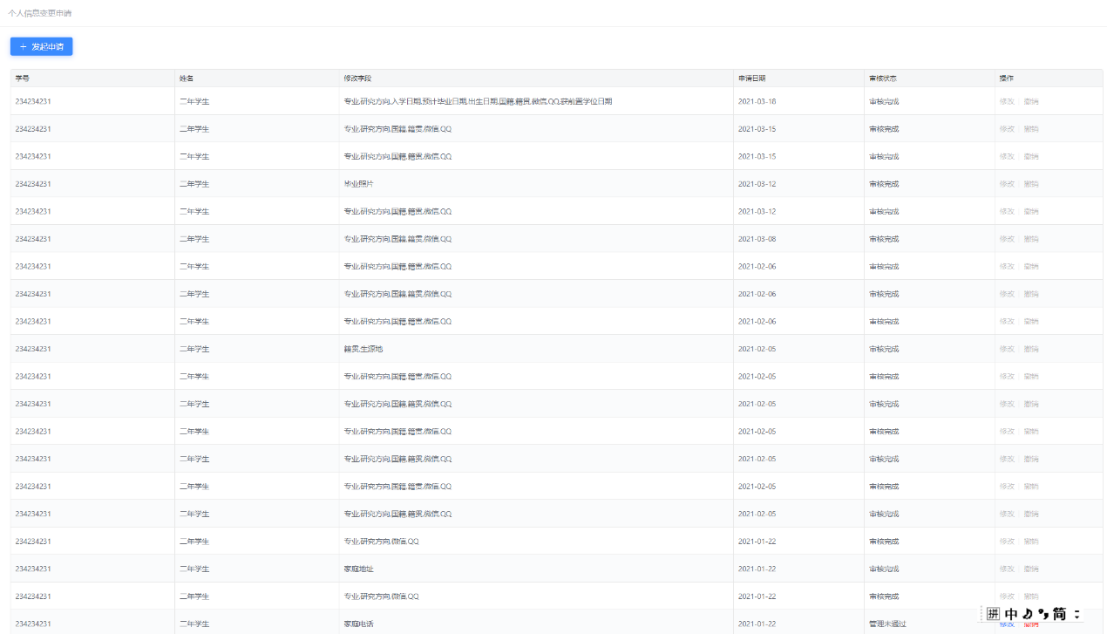
Task: Toggle the punctuation mode icon in IME bar
Action: tap(1044, 614)
